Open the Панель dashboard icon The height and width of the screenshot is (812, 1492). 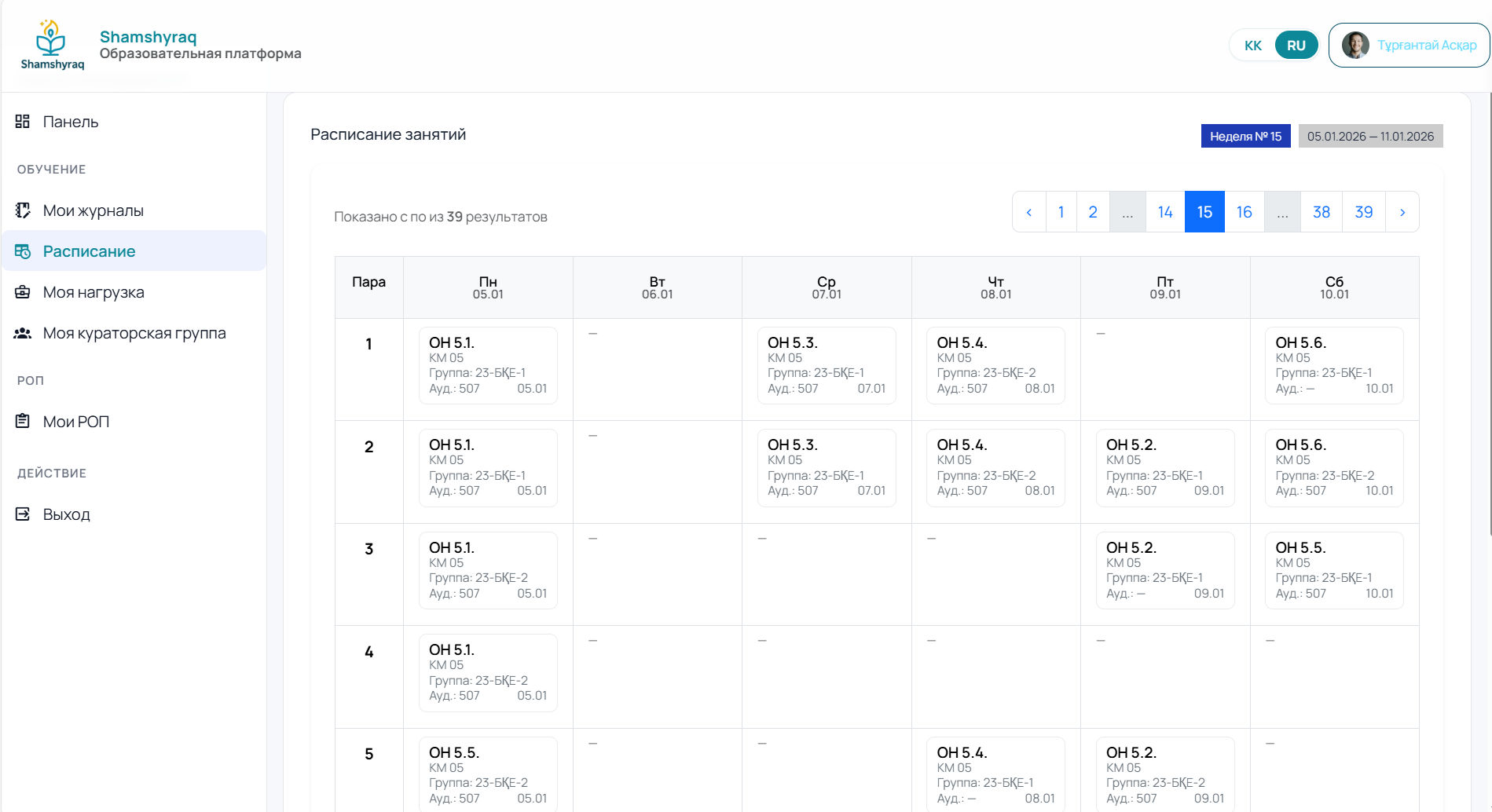coord(22,122)
